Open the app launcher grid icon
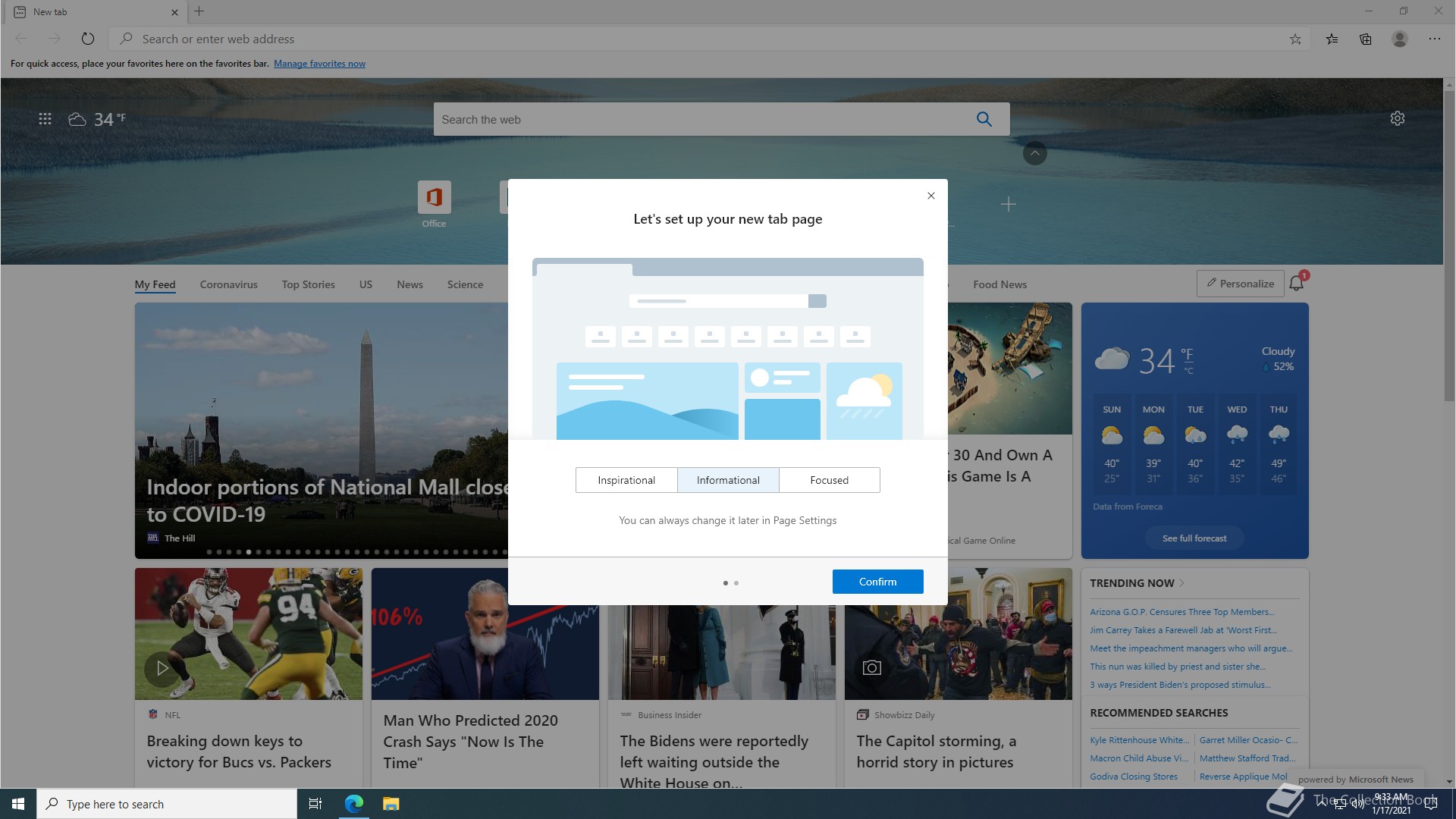The width and height of the screenshot is (1456, 819). pyautogui.click(x=45, y=119)
